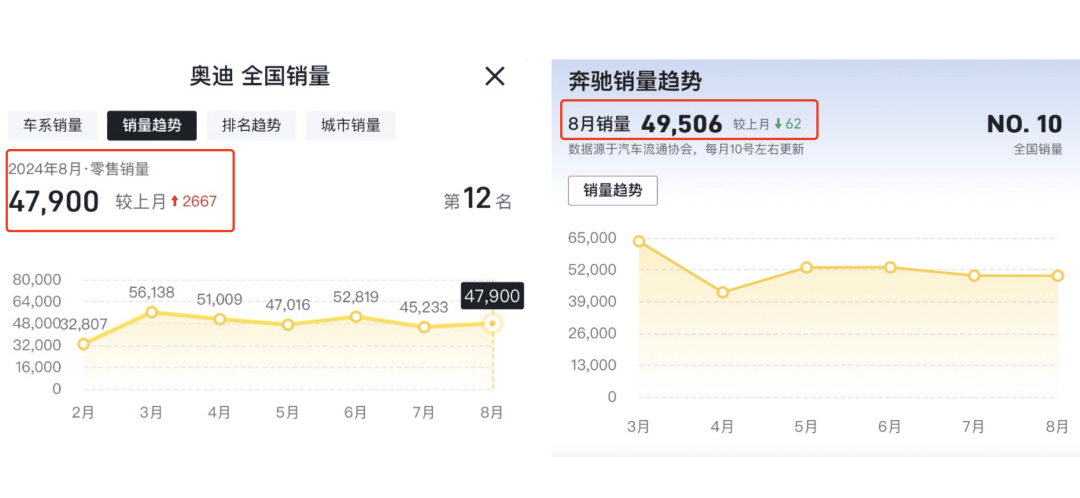Select the 52,819 June data point
1080x498 pixels.
point(356,317)
